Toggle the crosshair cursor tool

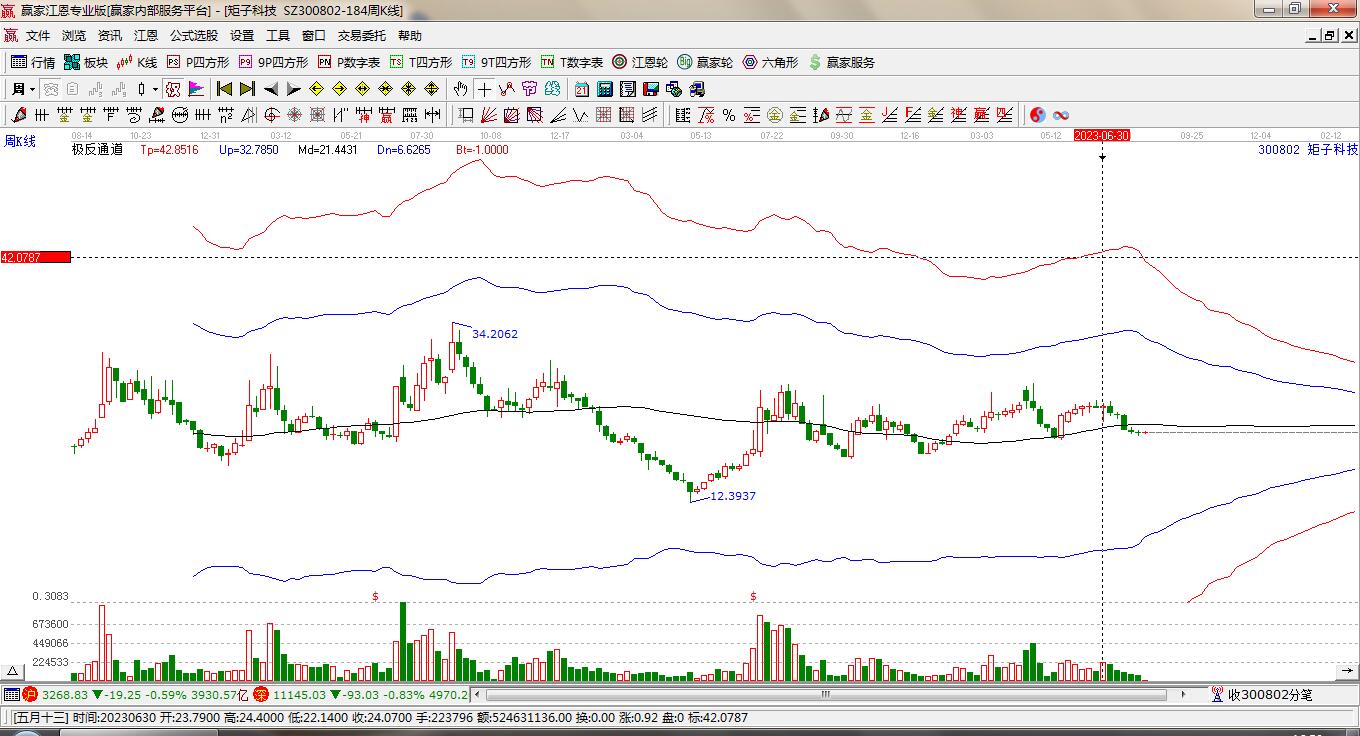click(484, 89)
